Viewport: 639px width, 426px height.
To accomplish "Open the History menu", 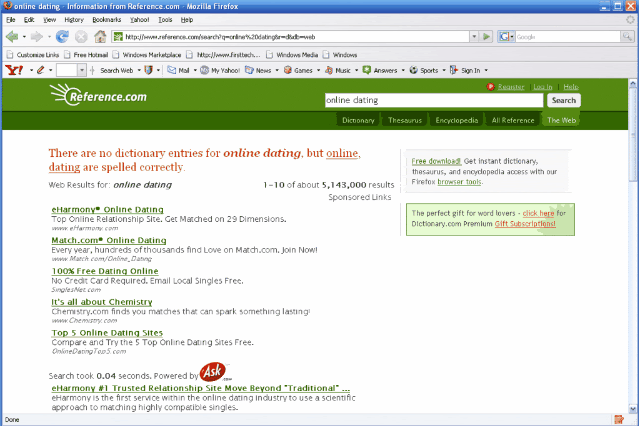I will [74, 20].
